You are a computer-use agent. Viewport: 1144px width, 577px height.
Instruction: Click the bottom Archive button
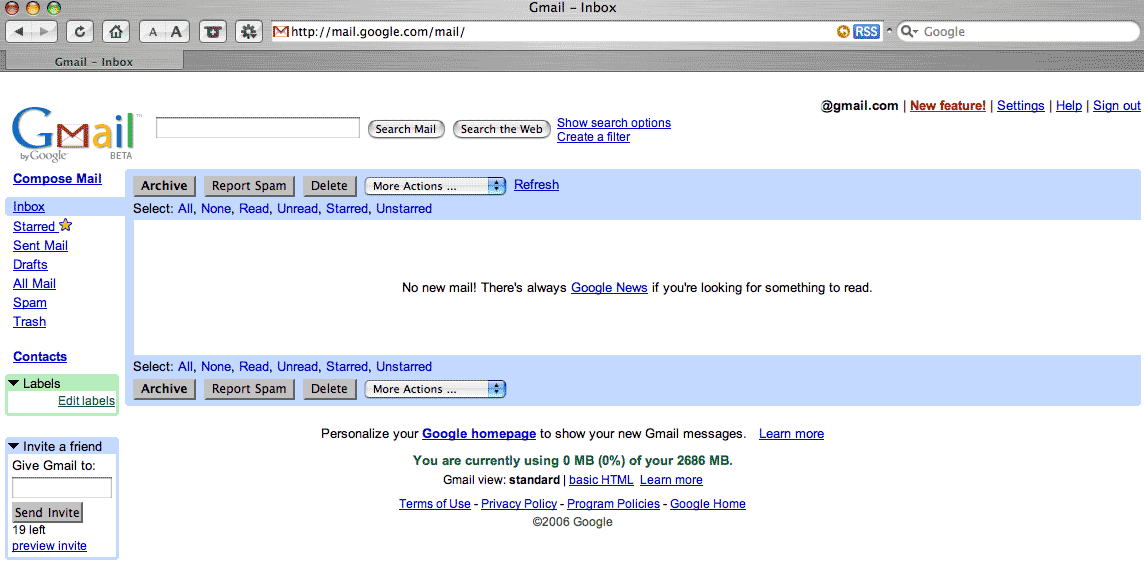click(x=164, y=389)
